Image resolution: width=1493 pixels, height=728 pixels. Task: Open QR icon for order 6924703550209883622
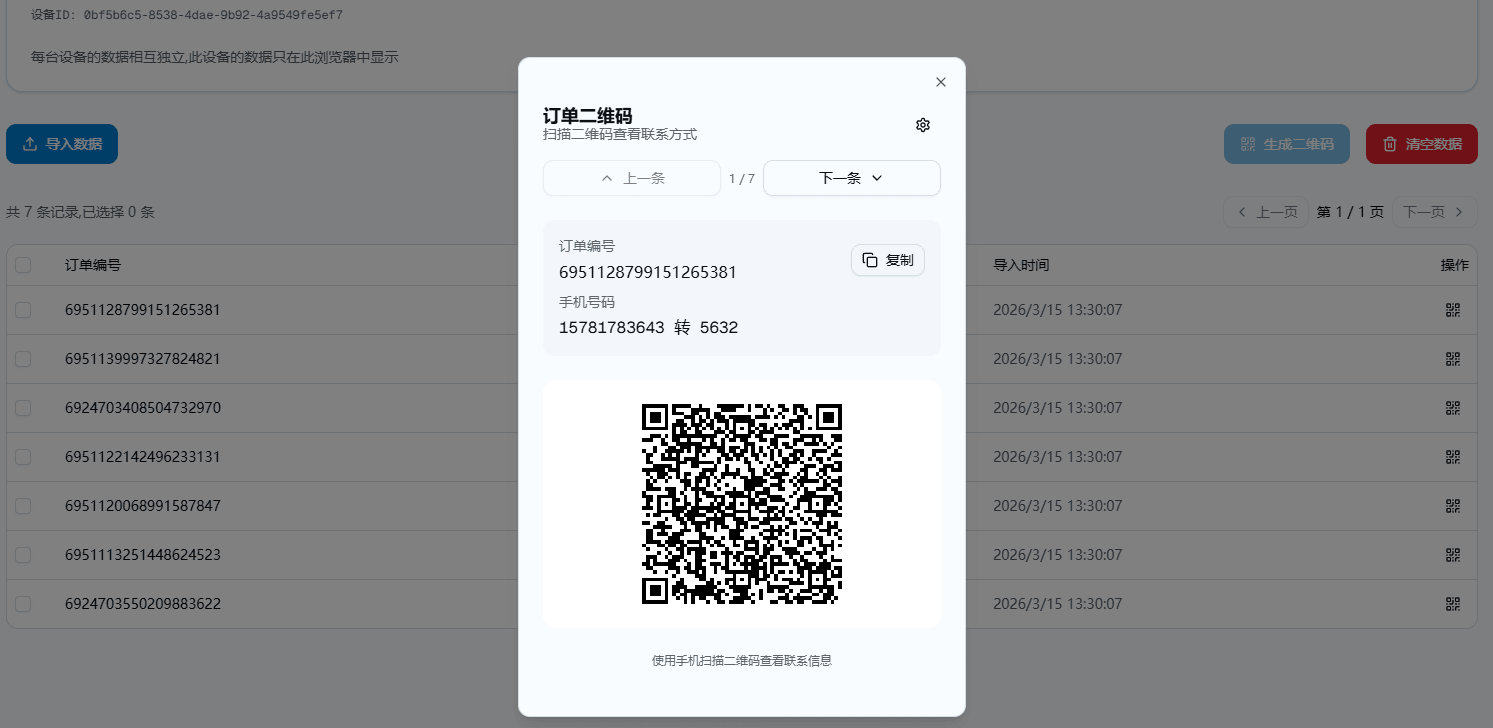[1453, 604]
